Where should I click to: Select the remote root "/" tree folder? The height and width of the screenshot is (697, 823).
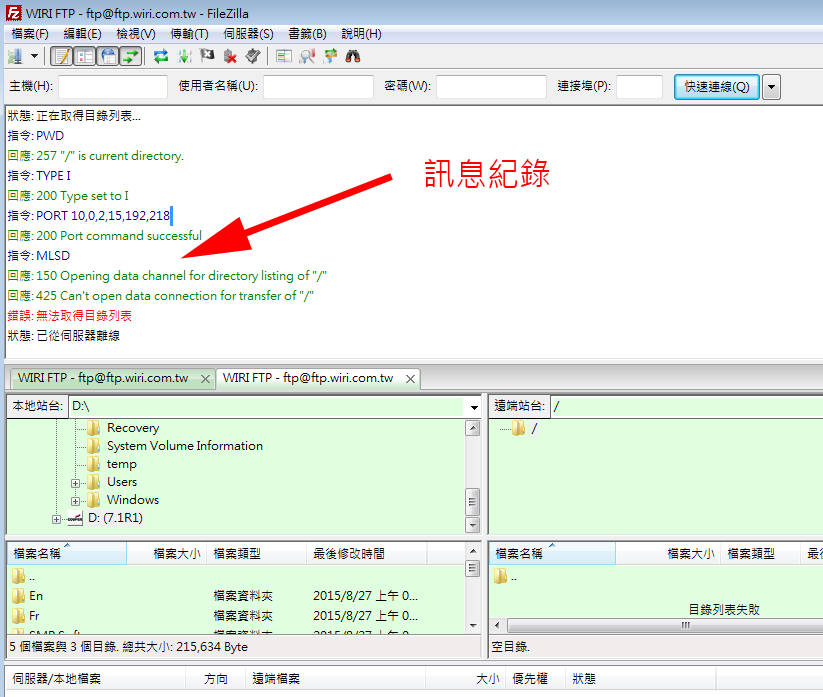(534, 429)
